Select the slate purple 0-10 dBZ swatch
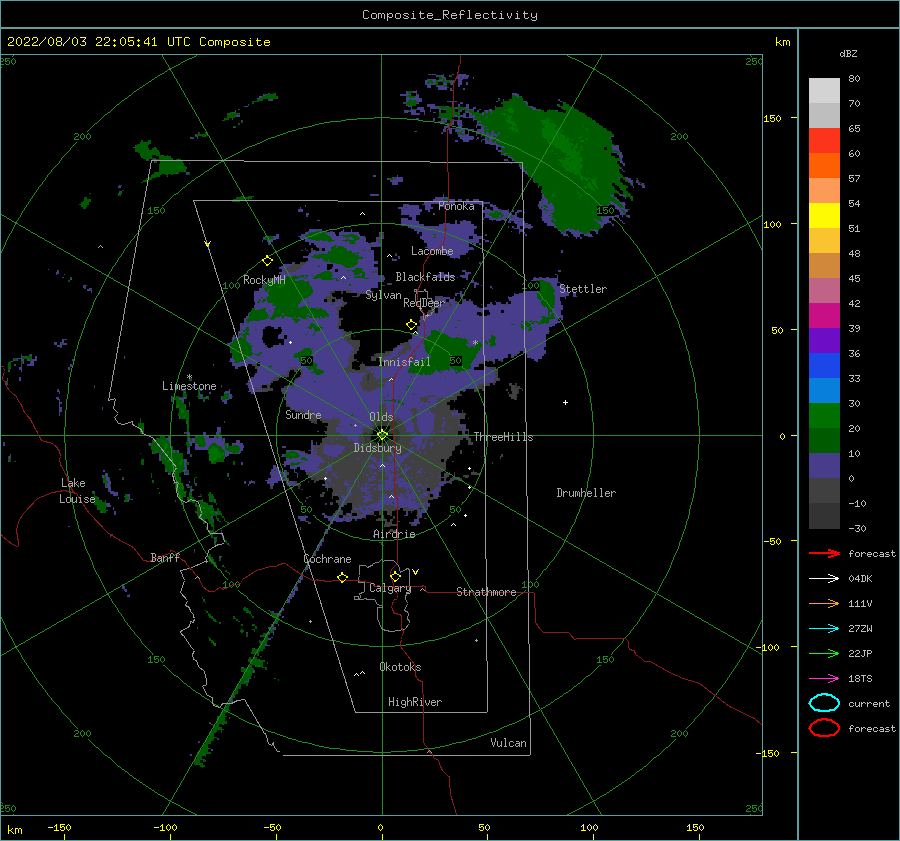 pos(824,466)
